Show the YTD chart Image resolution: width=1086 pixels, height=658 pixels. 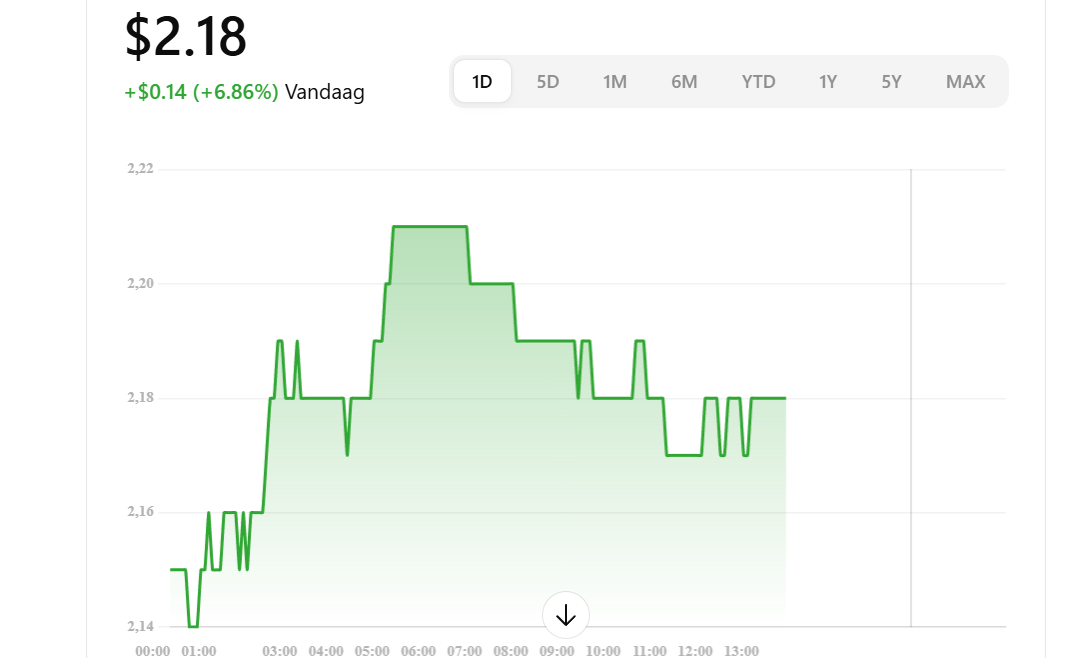758,81
